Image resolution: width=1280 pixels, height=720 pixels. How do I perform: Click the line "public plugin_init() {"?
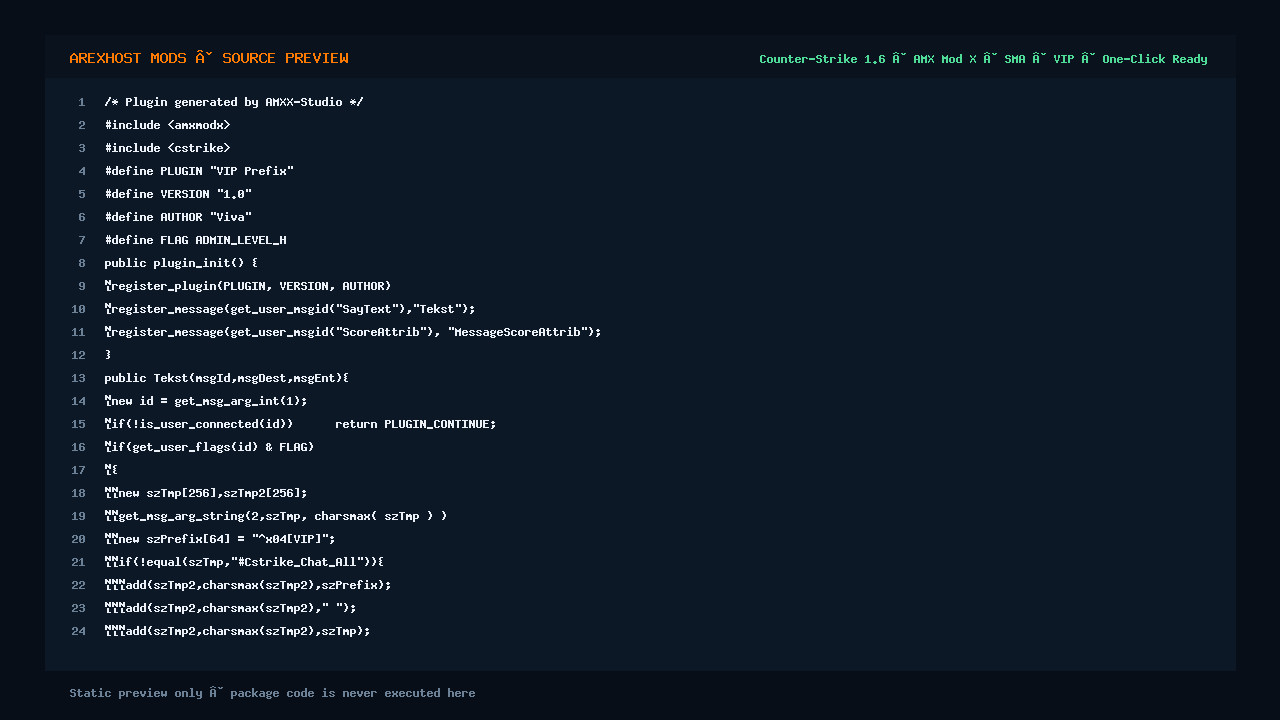click(181, 263)
